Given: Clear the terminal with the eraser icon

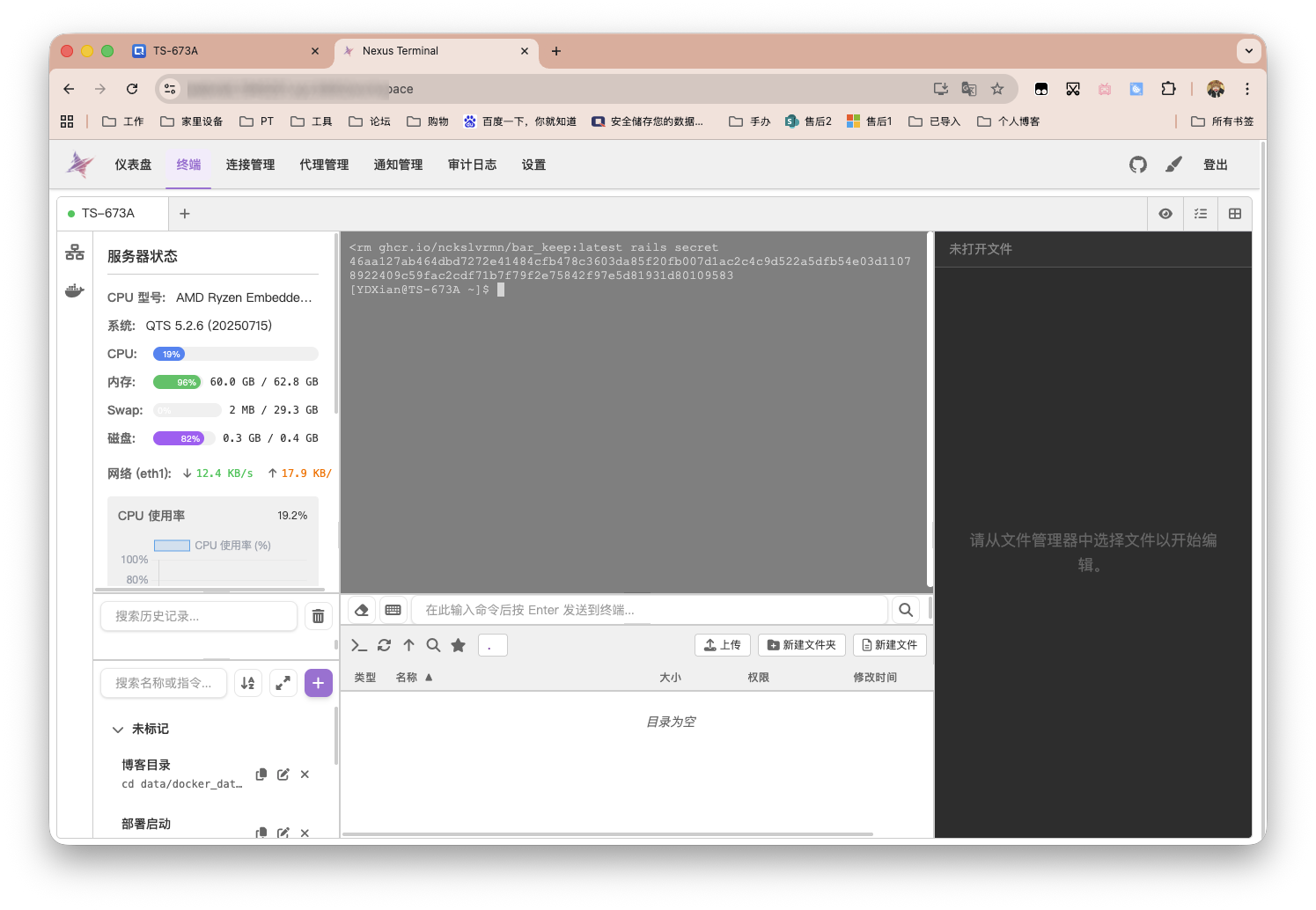Looking at the screenshot, I should [x=361, y=609].
